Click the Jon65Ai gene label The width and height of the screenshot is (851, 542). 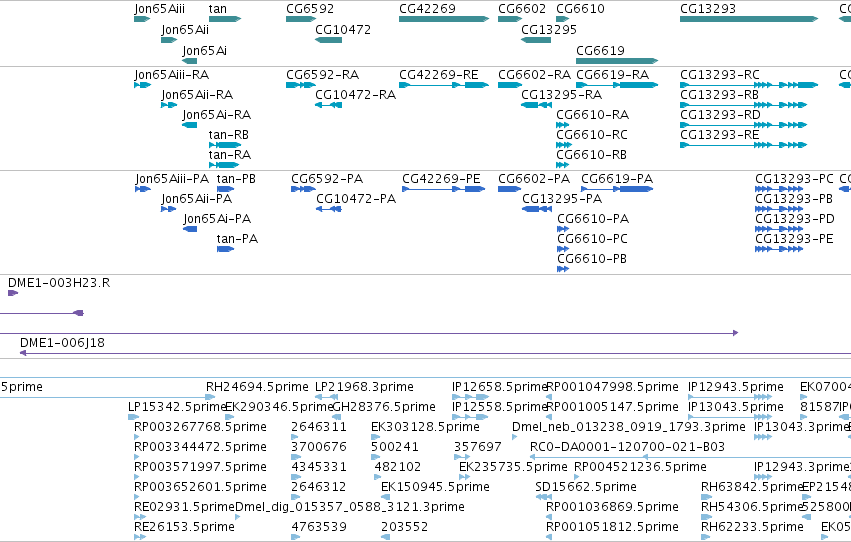pos(204,50)
